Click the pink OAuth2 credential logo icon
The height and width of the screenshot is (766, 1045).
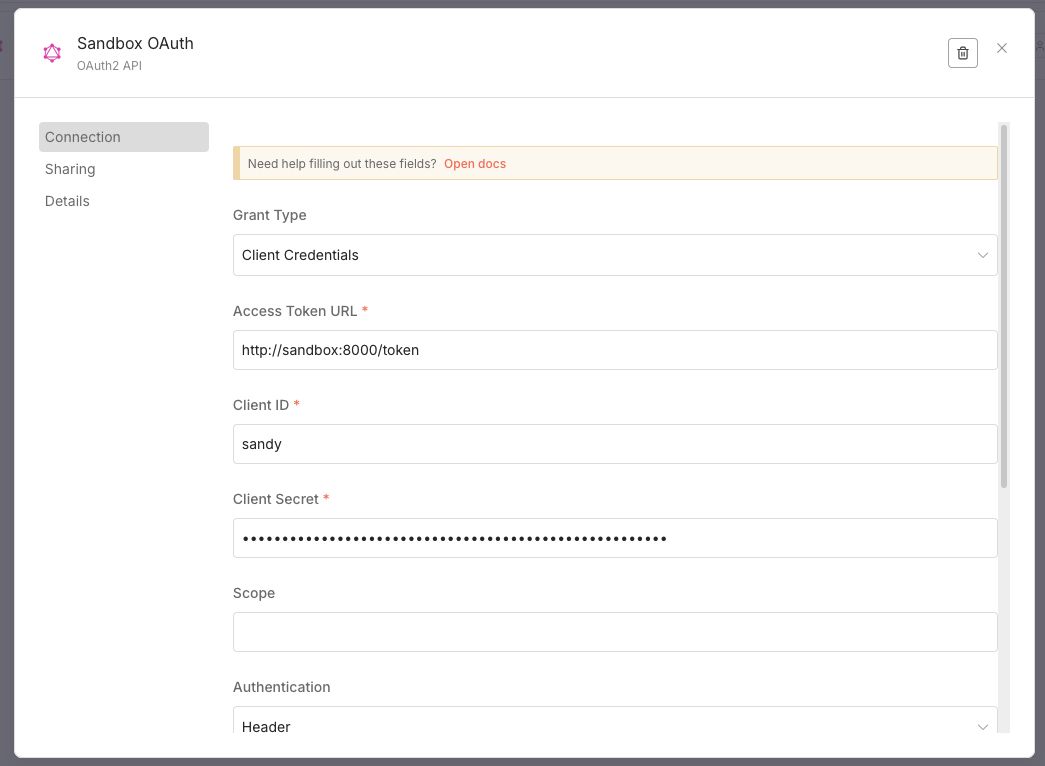pyautogui.click(x=52, y=53)
